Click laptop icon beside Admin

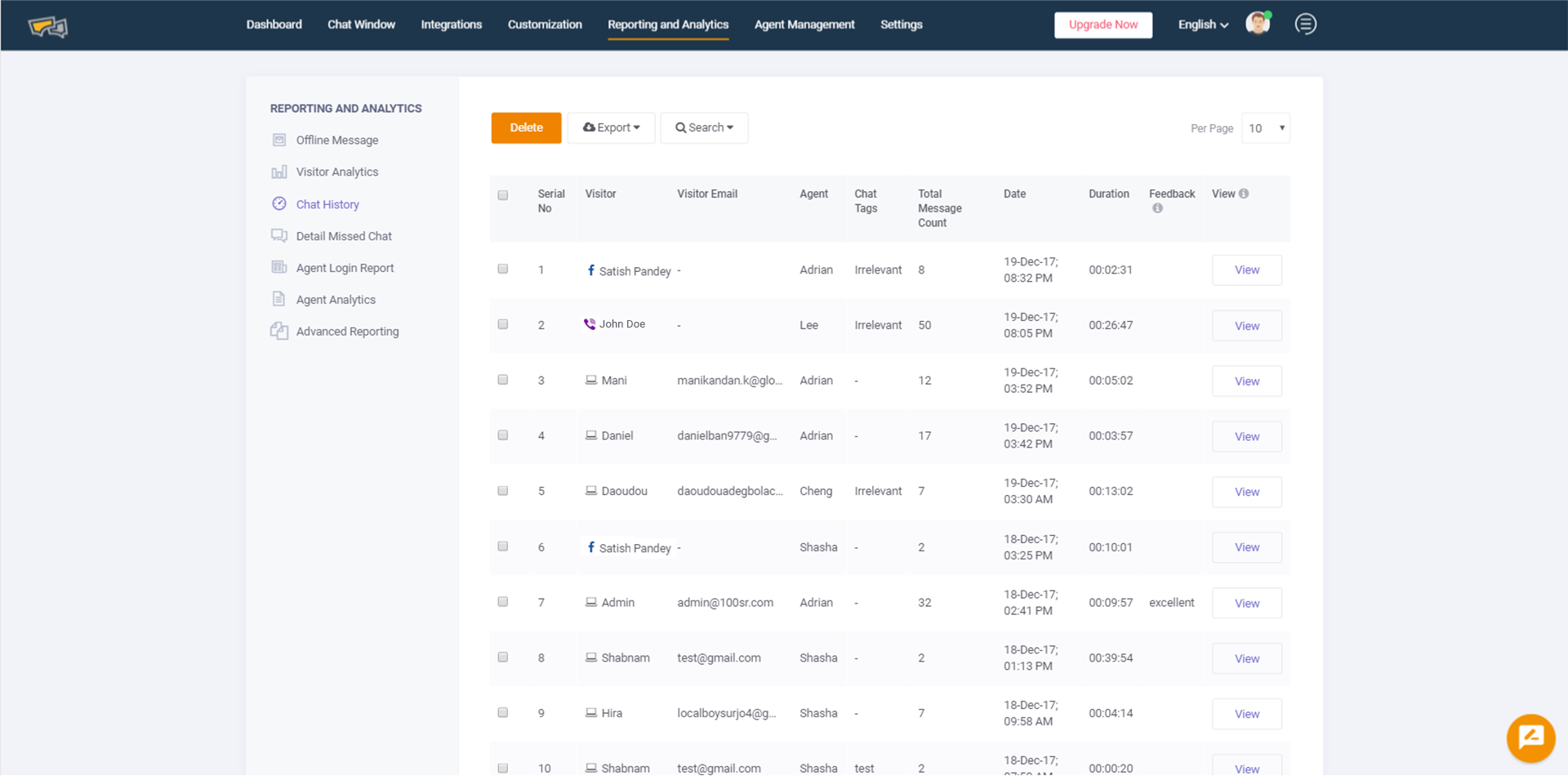coord(591,602)
